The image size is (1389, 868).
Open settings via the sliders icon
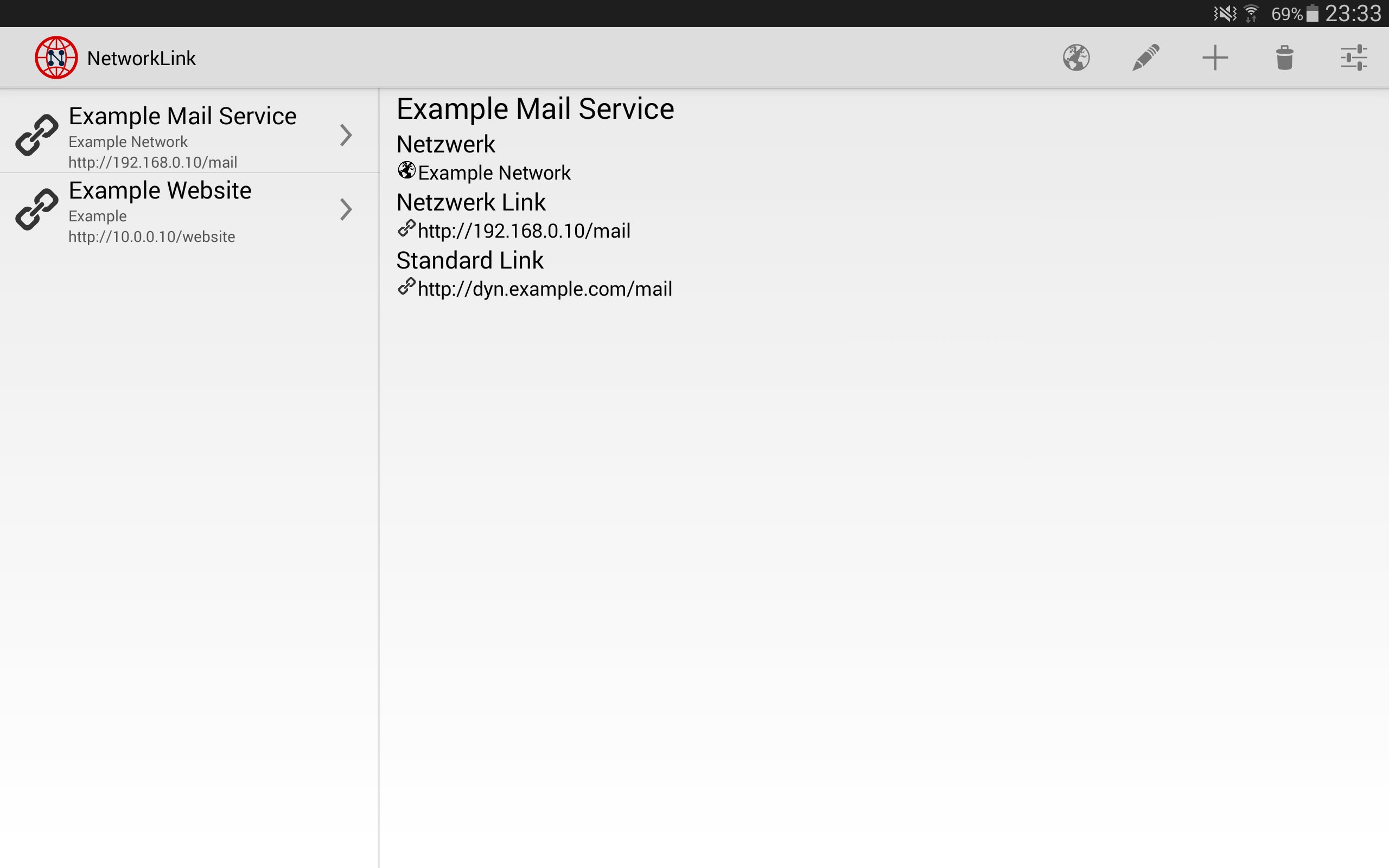pos(1354,58)
